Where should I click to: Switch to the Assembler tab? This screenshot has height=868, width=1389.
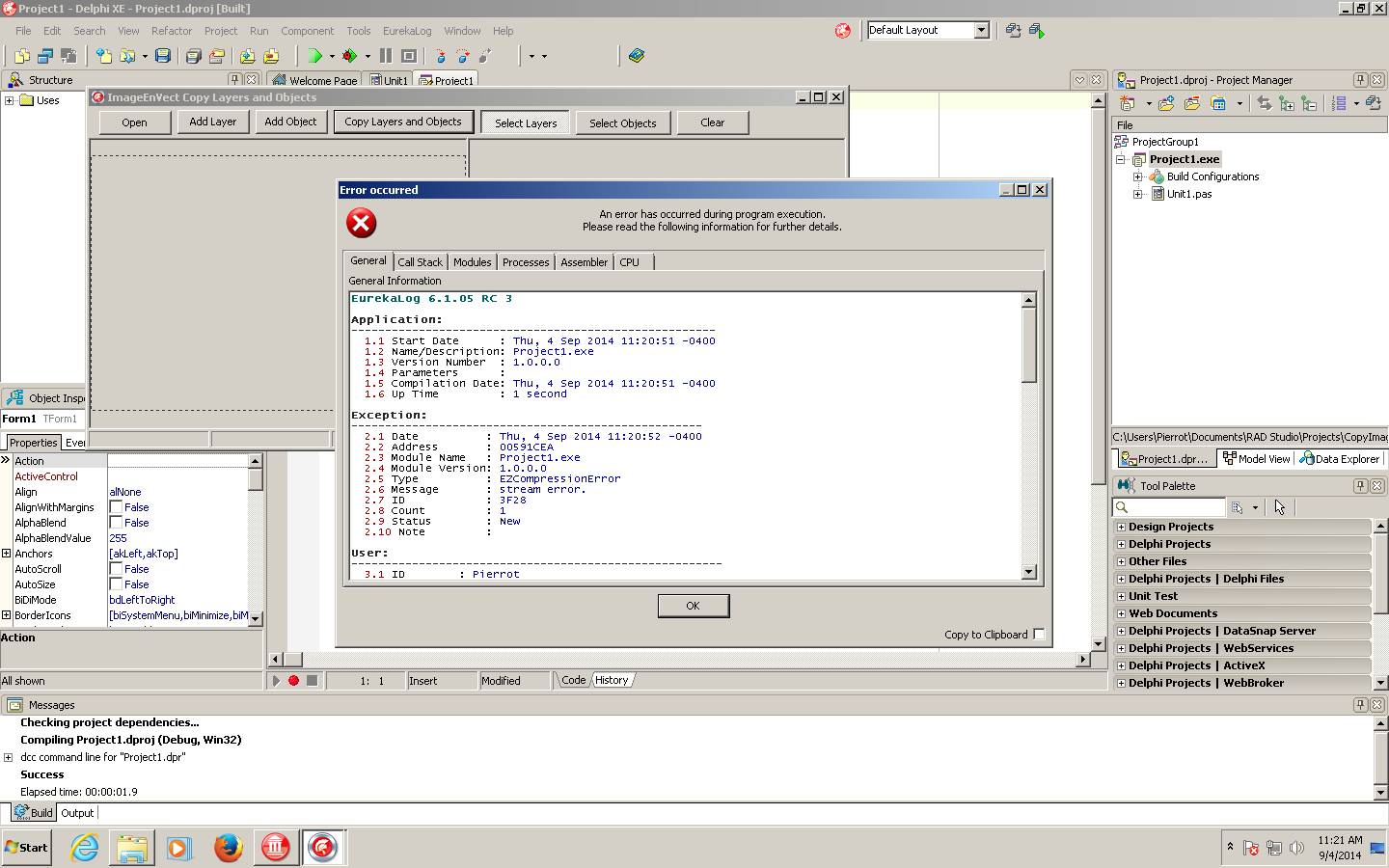coord(584,262)
